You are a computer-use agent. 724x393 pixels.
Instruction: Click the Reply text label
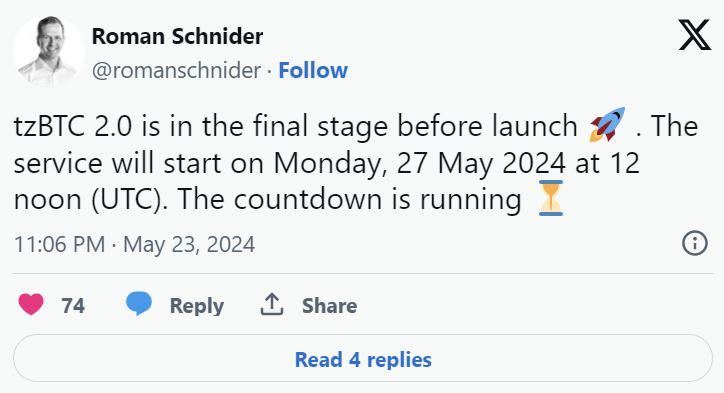(197, 306)
